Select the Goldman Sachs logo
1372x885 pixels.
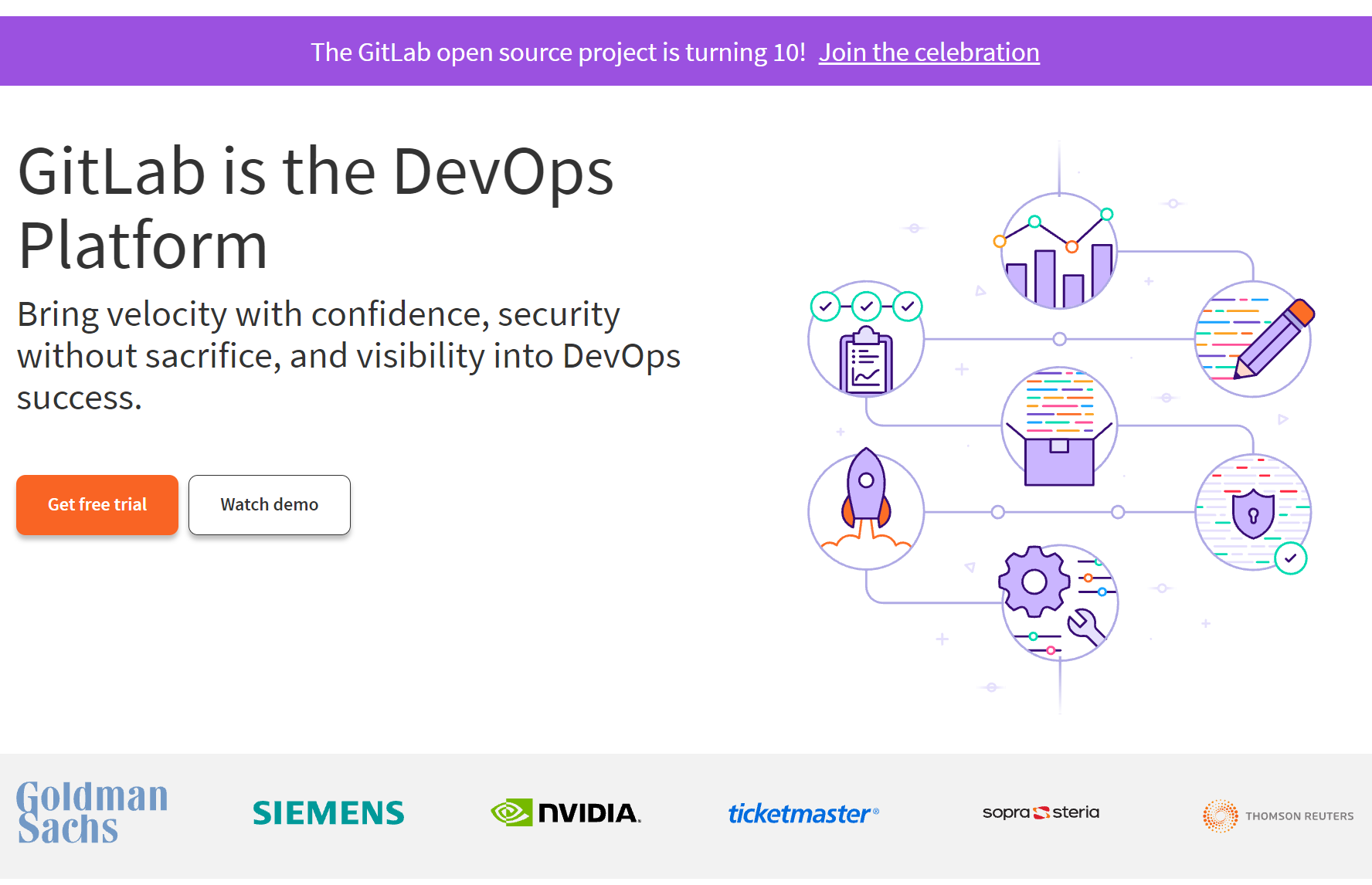[x=92, y=812]
